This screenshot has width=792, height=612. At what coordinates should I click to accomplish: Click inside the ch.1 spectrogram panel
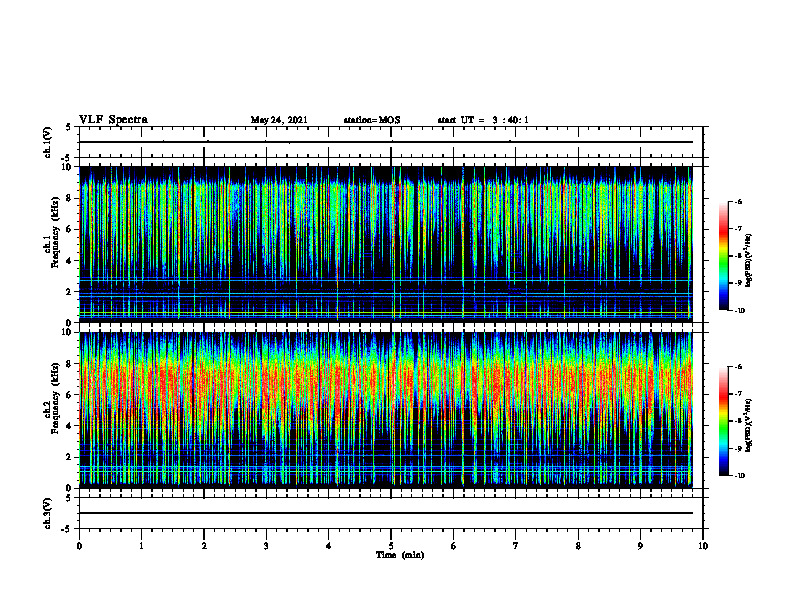[386, 244]
